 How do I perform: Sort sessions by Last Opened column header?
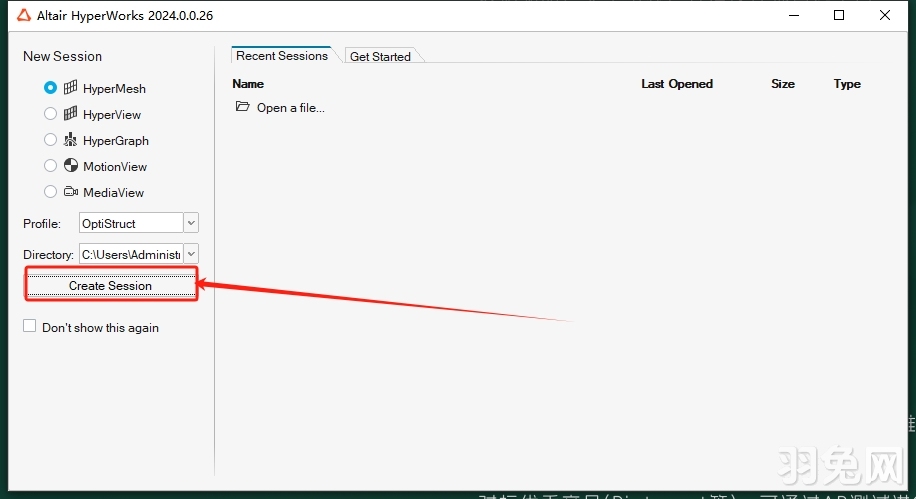(677, 84)
